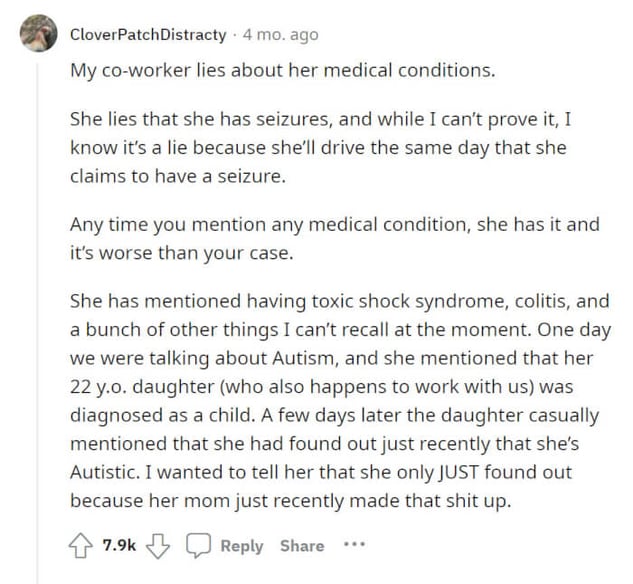Upvote the CloverPatchDistracty comment
The width and height of the screenshot is (633, 584).
coord(80,546)
